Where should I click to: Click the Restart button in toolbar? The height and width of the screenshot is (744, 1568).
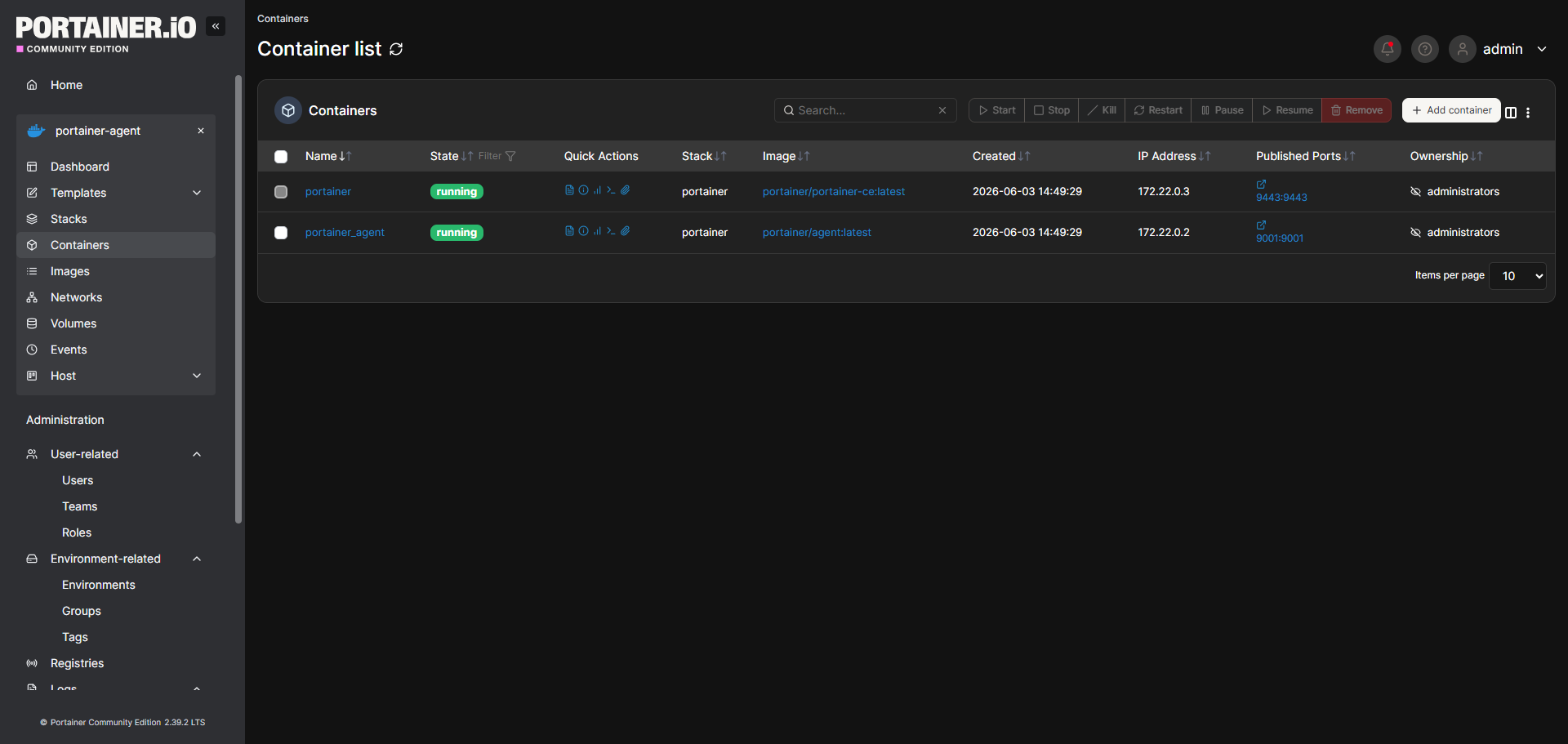coord(1158,110)
